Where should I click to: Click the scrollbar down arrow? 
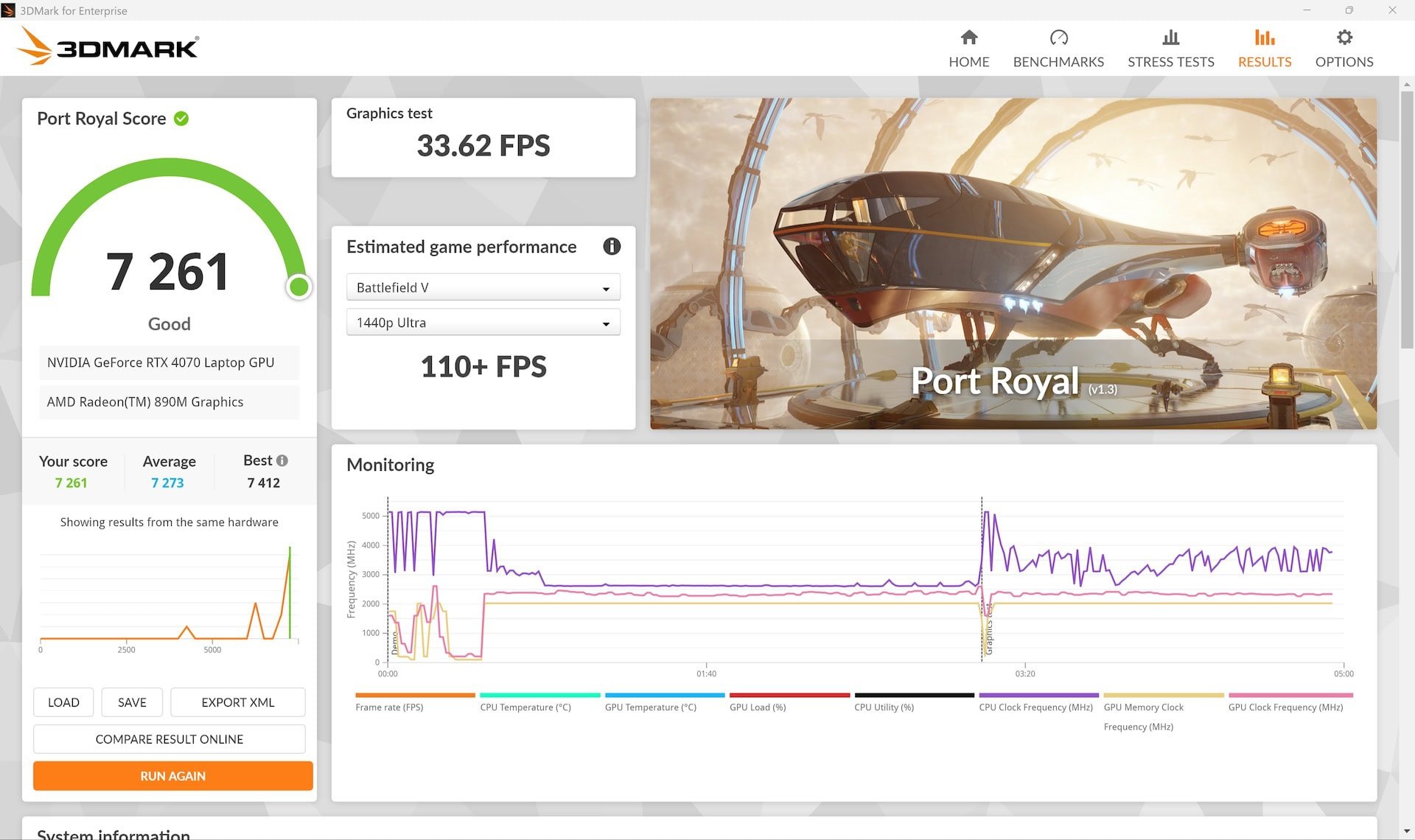click(1406, 832)
